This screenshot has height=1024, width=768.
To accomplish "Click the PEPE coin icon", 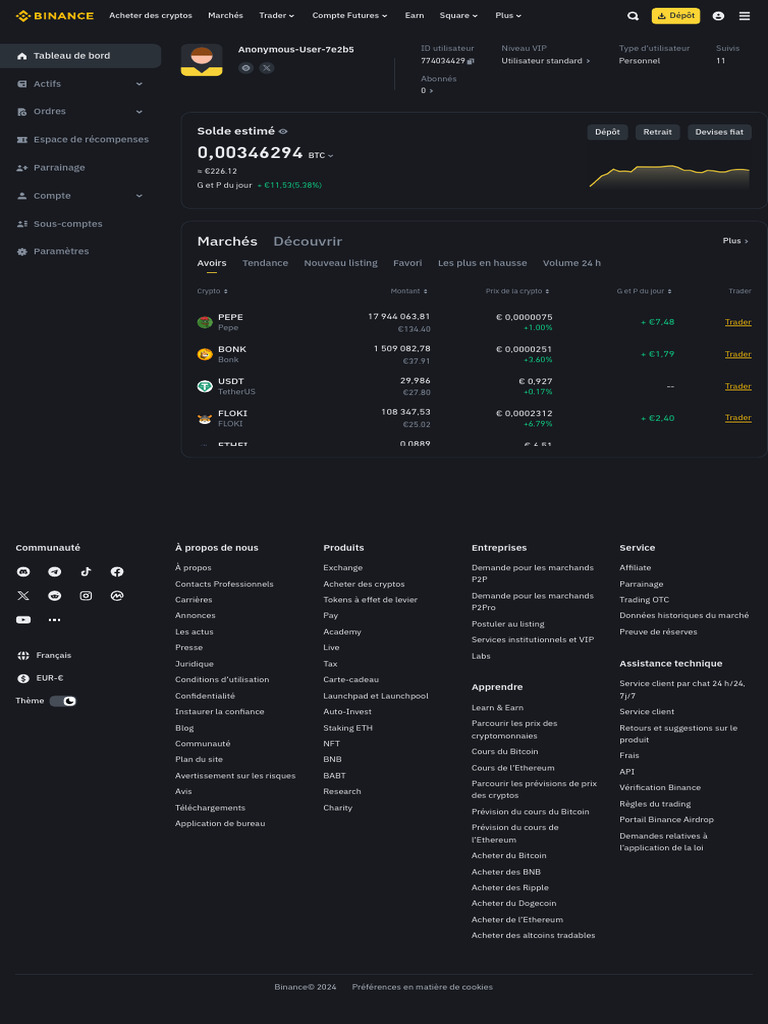I will point(205,322).
